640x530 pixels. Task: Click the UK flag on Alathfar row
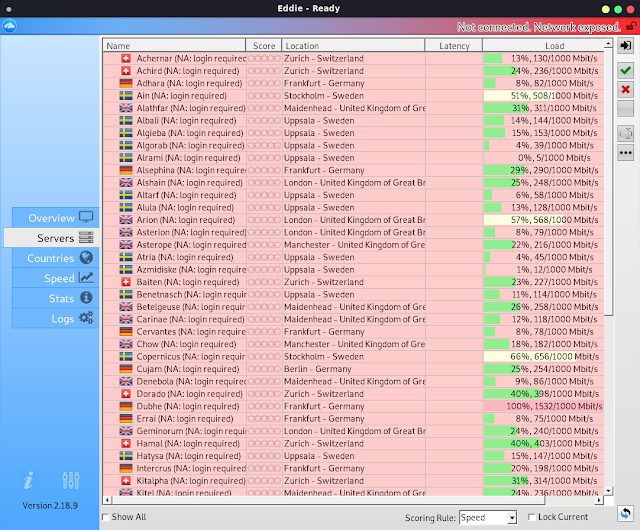tap(126, 108)
